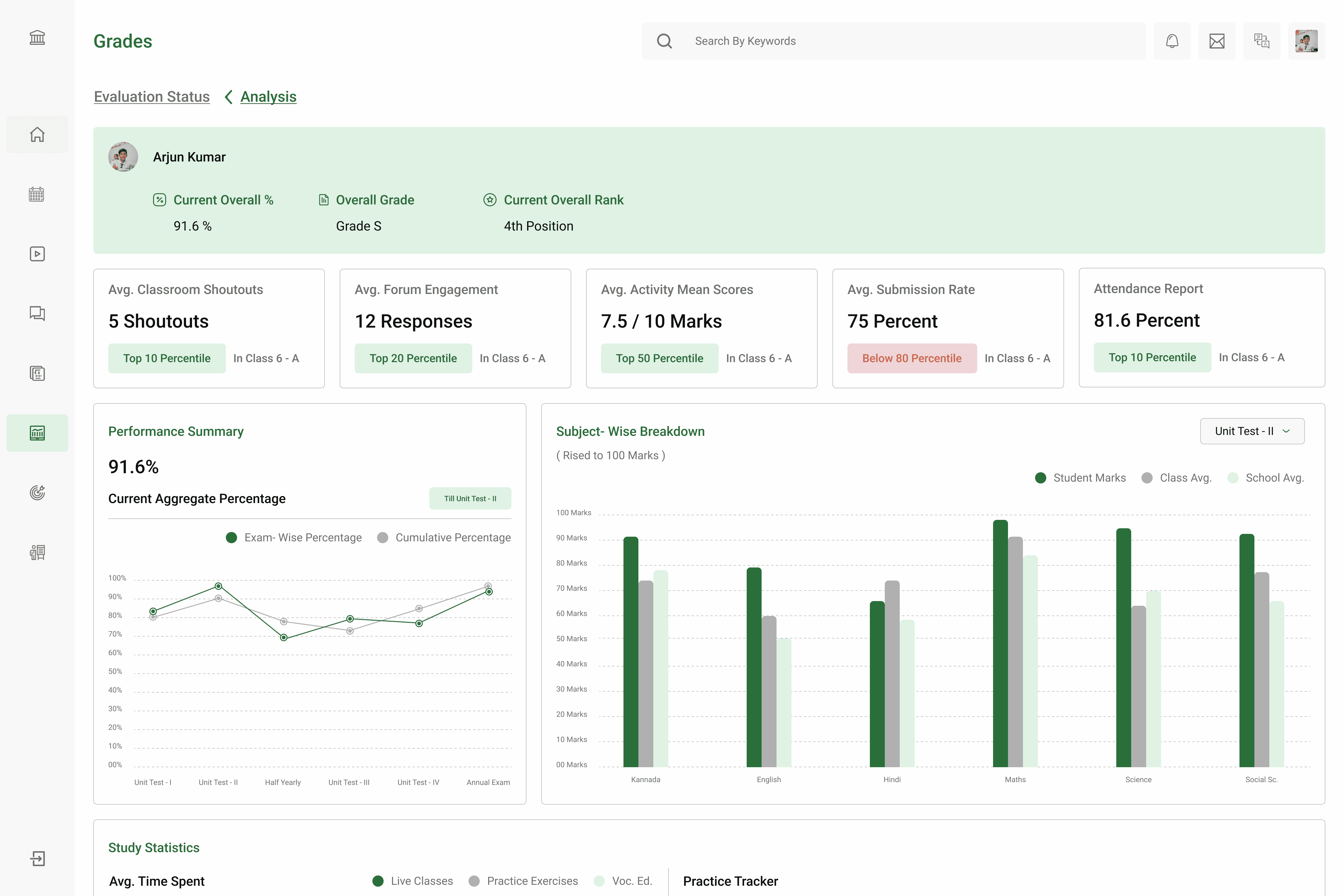Open the video play sidebar icon
Viewport: 1344px width, 896px height.
(x=37, y=254)
